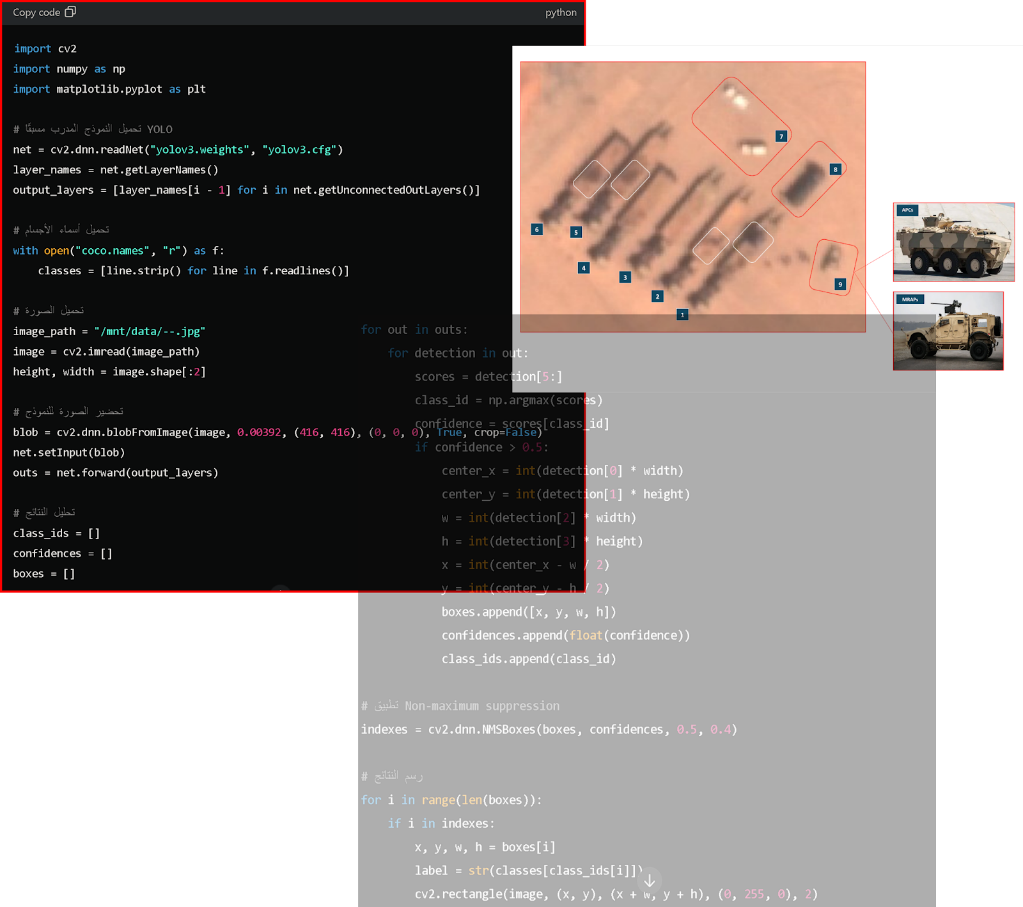Select marker number 2 on satellite image
Image resolution: width=1023 pixels, height=907 pixels.
[657, 296]
